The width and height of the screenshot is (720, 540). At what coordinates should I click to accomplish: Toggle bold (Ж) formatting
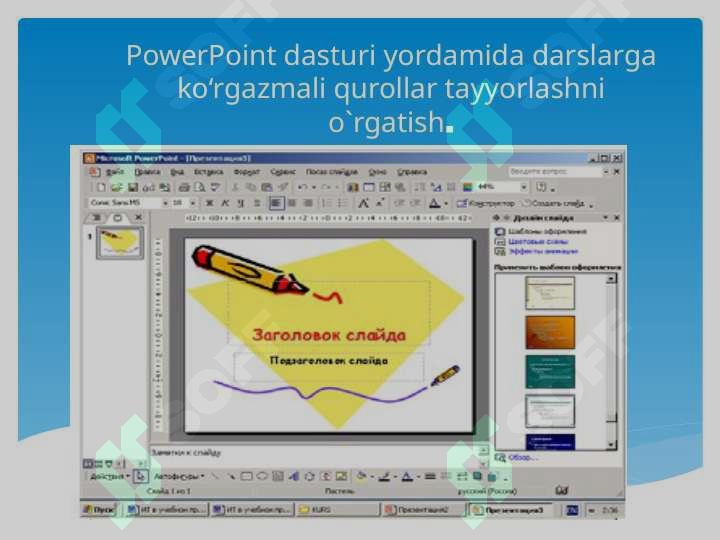pos(209,202)
